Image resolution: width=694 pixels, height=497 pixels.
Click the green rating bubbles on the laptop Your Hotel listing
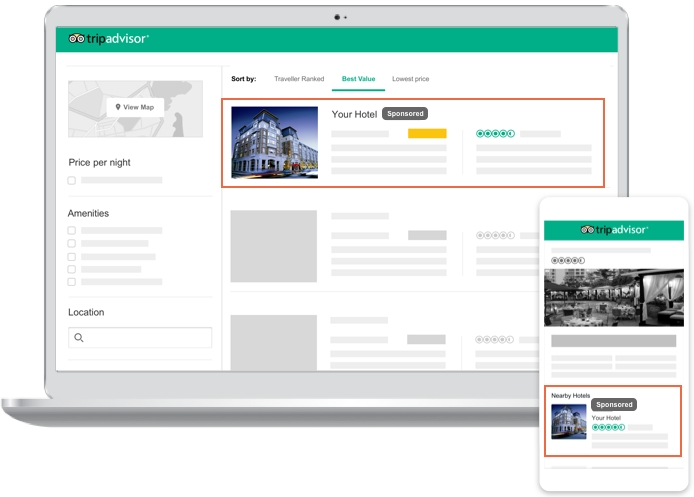pyautogui.click(x=495, y=133)
